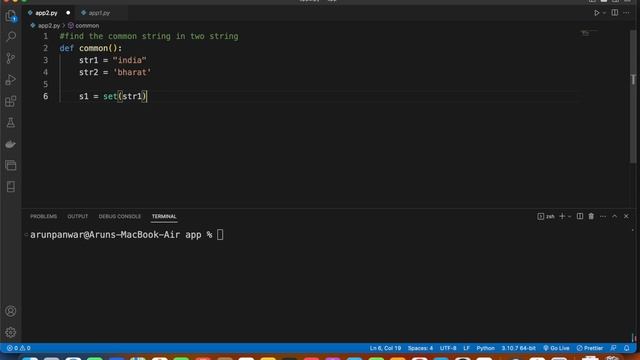Kill terminal with trash icon
The image size is (640, 360).
pos(591,216)
